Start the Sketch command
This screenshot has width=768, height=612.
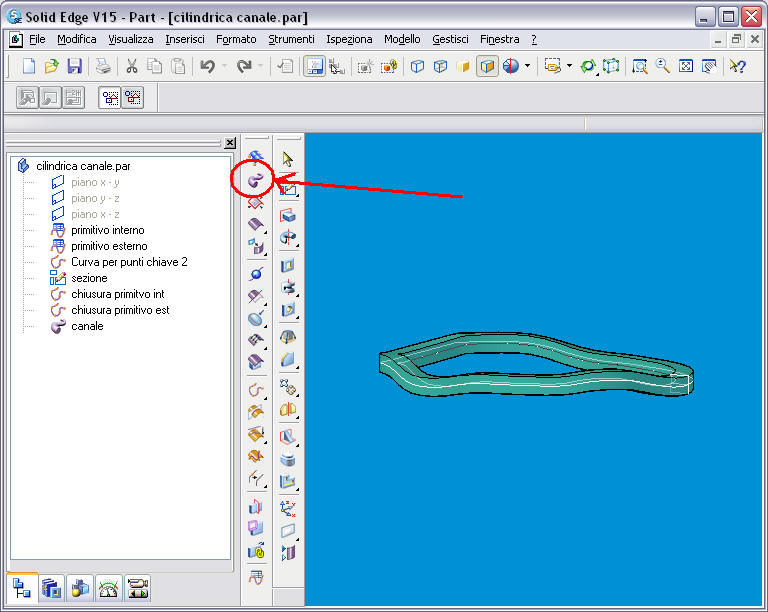click(288, 188)
